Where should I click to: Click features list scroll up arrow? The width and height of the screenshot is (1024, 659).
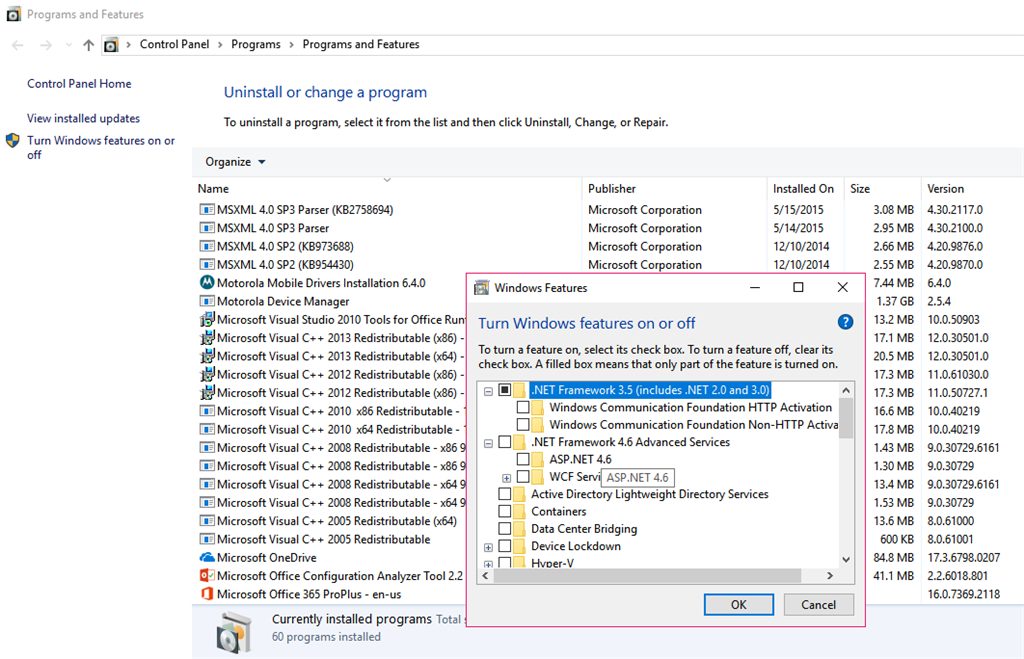click(846, 390)
